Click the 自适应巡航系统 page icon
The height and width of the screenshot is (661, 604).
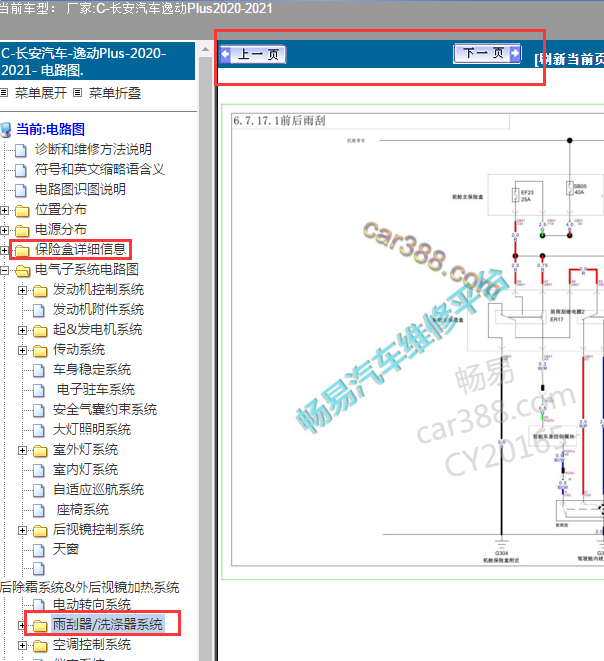(39, 491)
